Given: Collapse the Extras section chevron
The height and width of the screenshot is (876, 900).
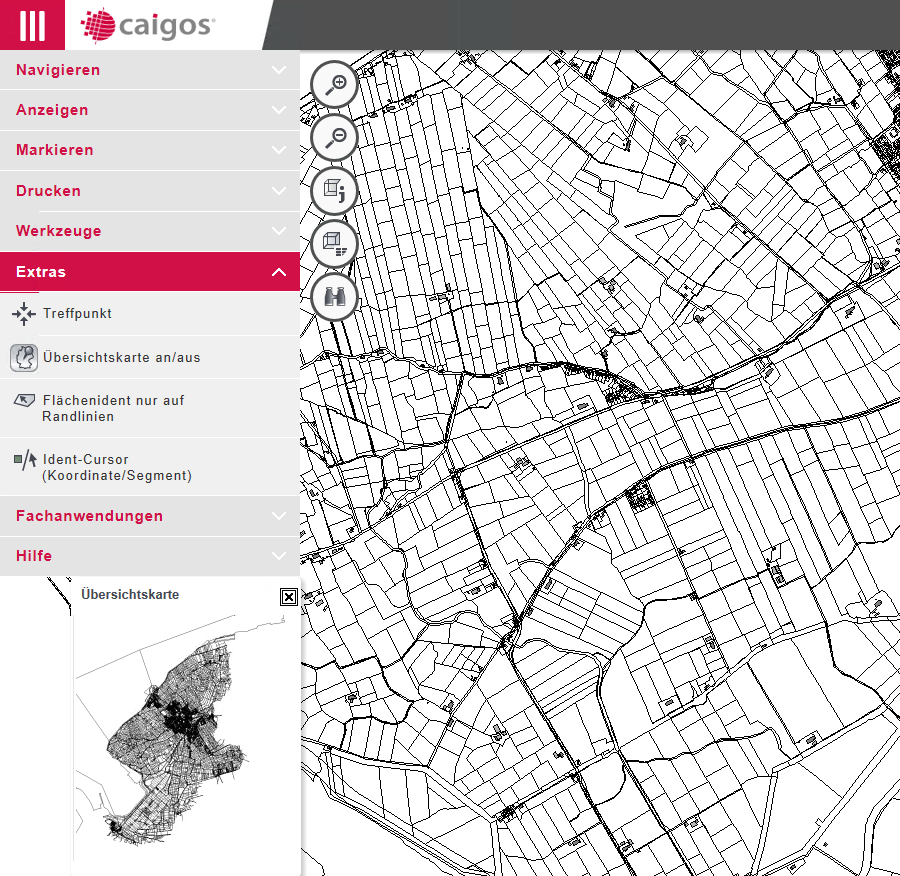Looking at the screenshot, I should point(279,272).
